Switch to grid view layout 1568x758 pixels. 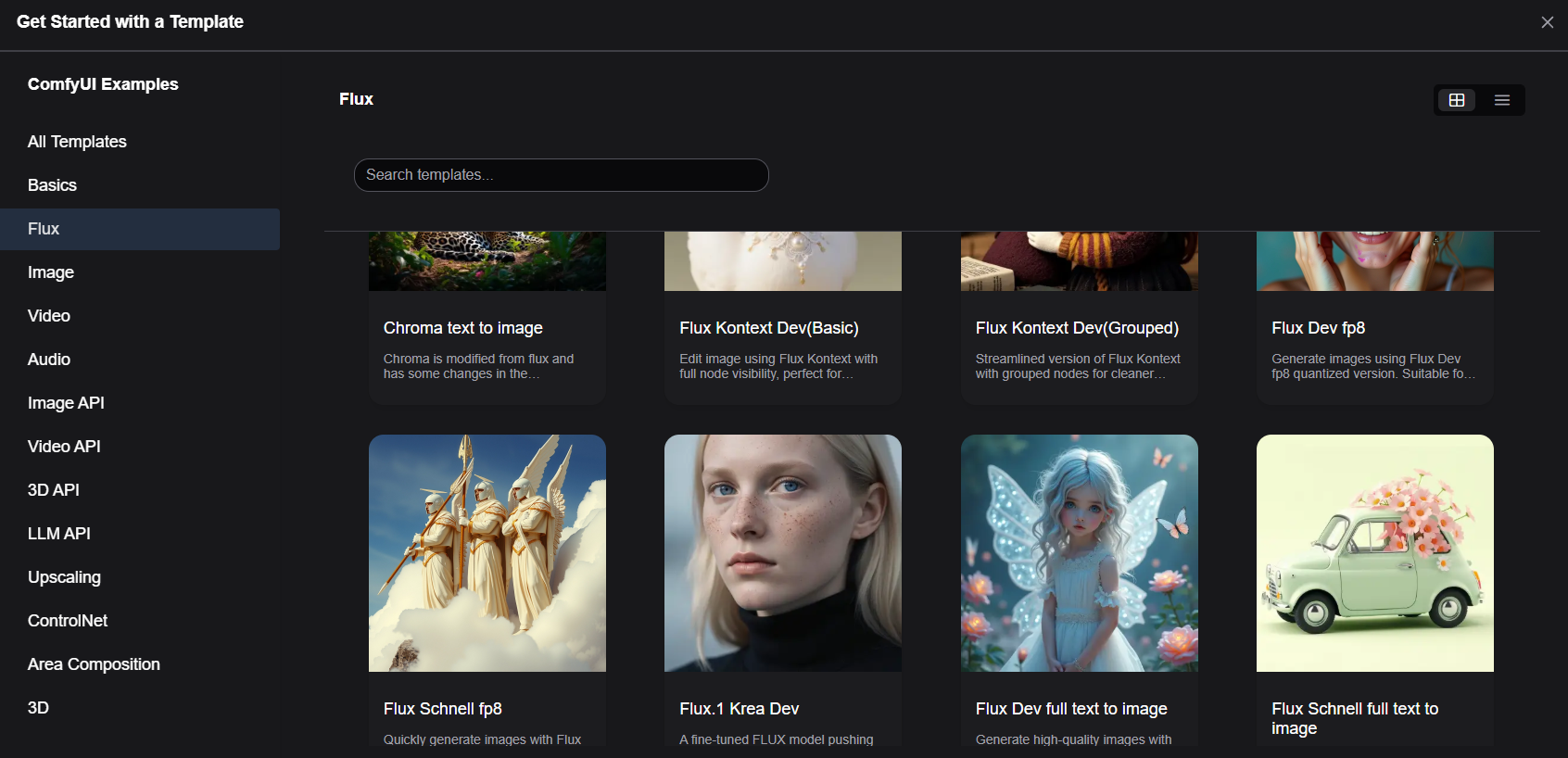1457,100
